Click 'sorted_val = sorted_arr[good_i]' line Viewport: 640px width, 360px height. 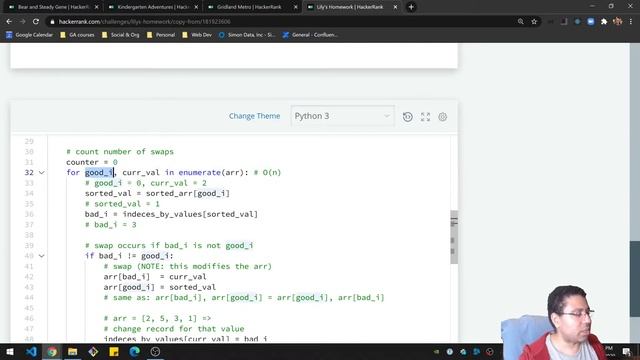click(157, 193)
